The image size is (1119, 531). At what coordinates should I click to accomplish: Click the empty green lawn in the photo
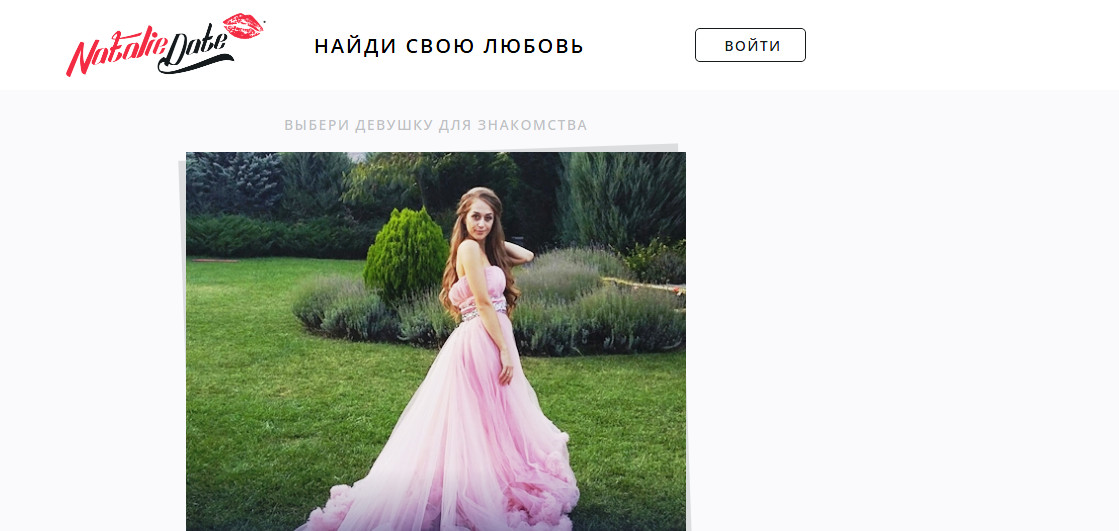coord(285,414)
